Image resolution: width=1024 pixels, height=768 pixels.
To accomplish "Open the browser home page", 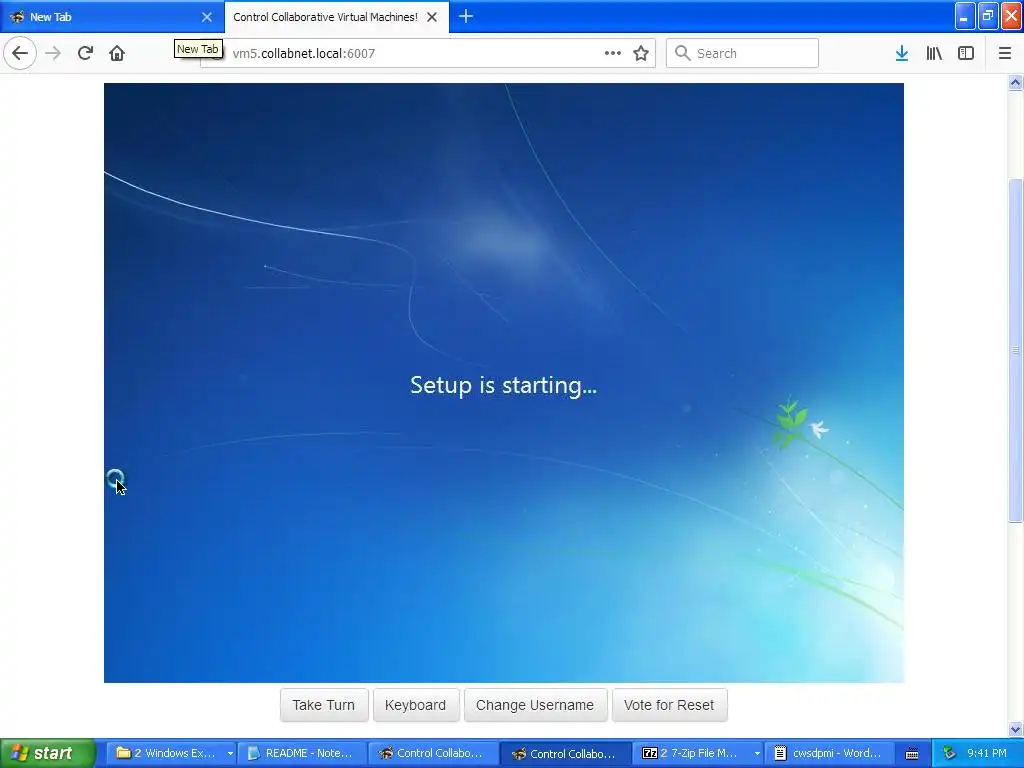I will click(x=117, y=53).
